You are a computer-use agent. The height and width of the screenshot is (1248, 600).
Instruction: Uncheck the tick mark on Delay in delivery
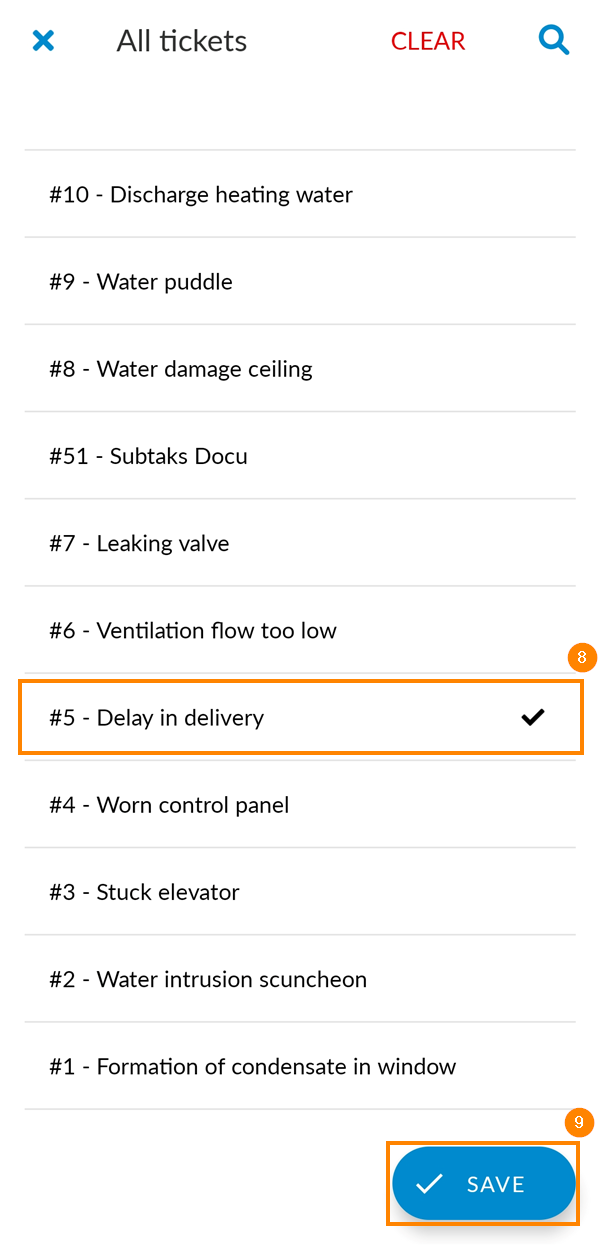point(533,717)
